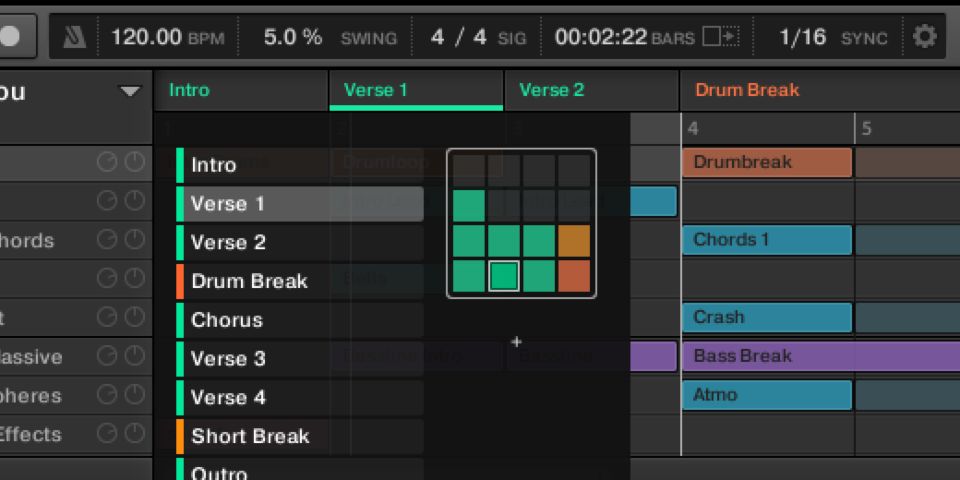960x480 pixels.
Task: Pick Short Break from the scene list
Action: click(x=250, y=436)
